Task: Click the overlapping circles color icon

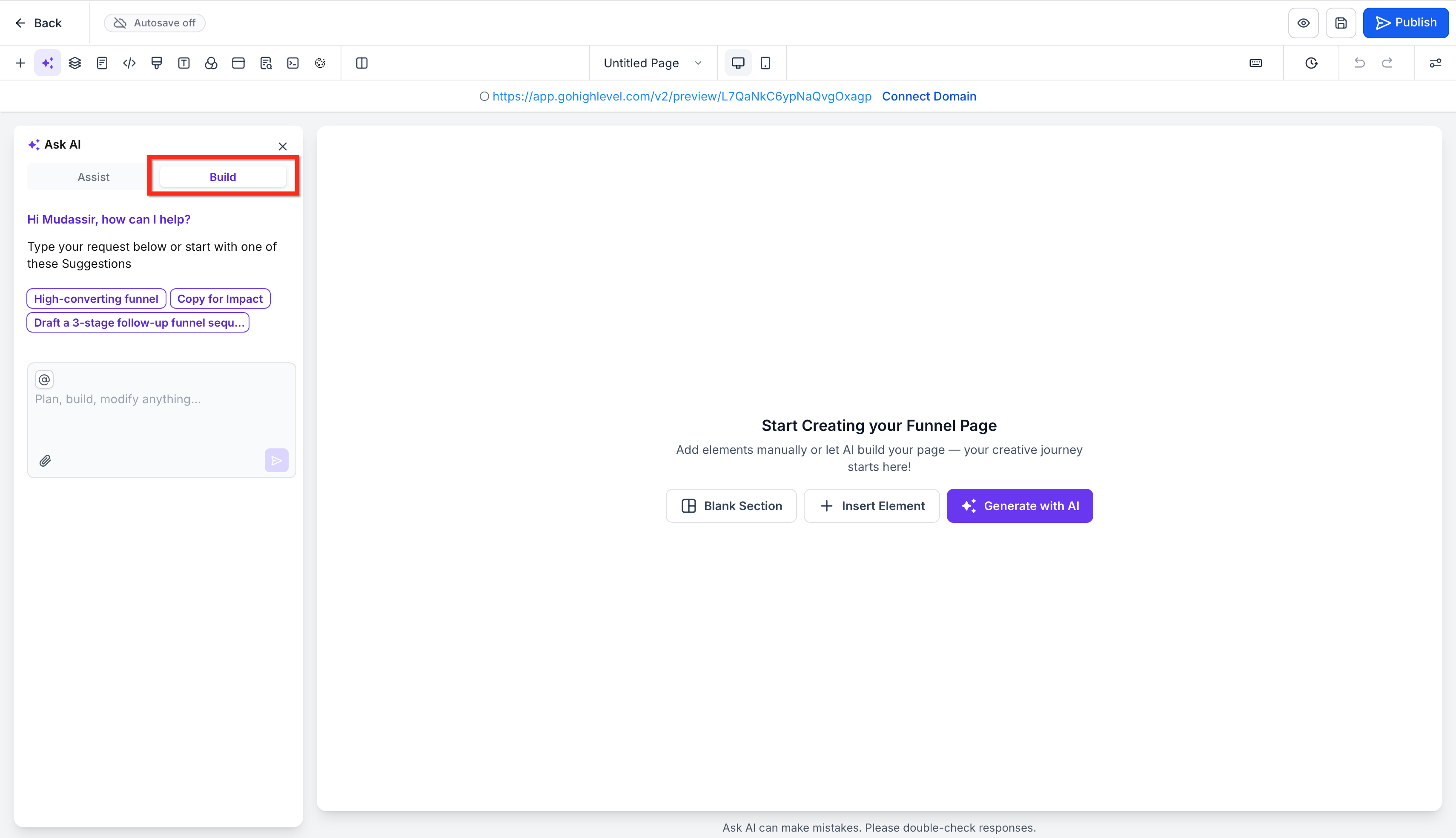Action: [x=211, y=63]
